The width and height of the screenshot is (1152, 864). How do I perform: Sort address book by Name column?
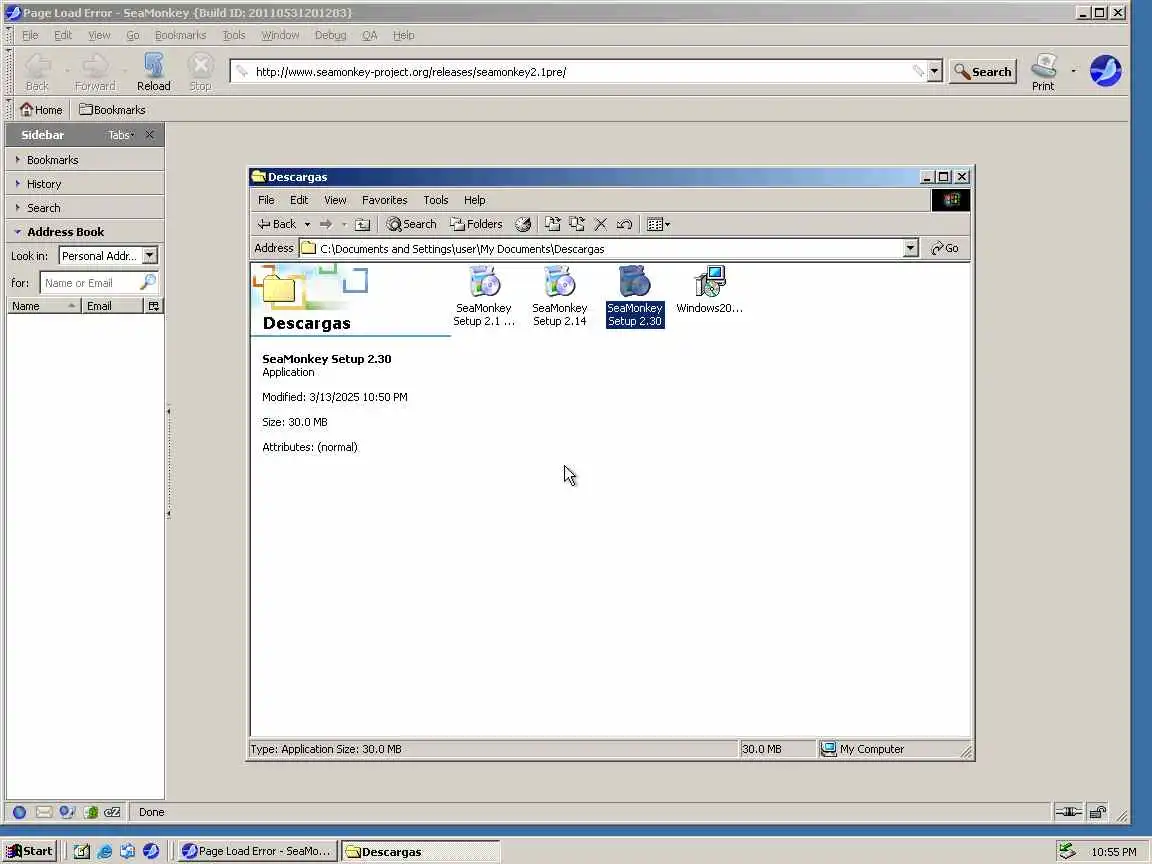(x=44, y=306)
